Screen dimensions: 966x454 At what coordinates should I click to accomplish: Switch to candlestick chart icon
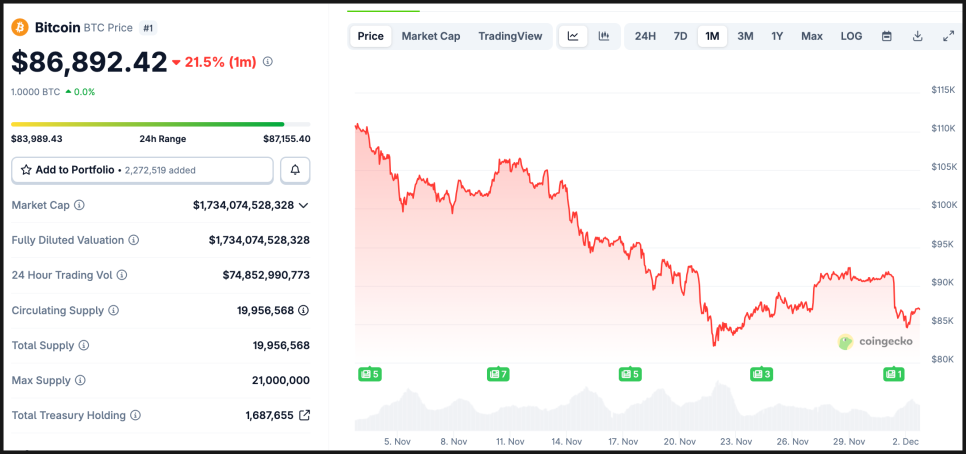click(x=604, y=36)
